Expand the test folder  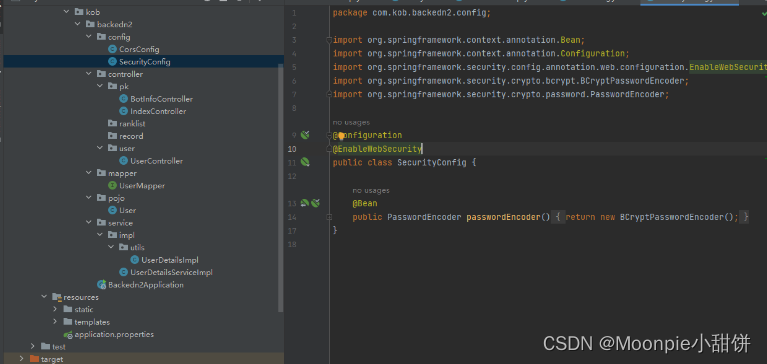point(33,347)
